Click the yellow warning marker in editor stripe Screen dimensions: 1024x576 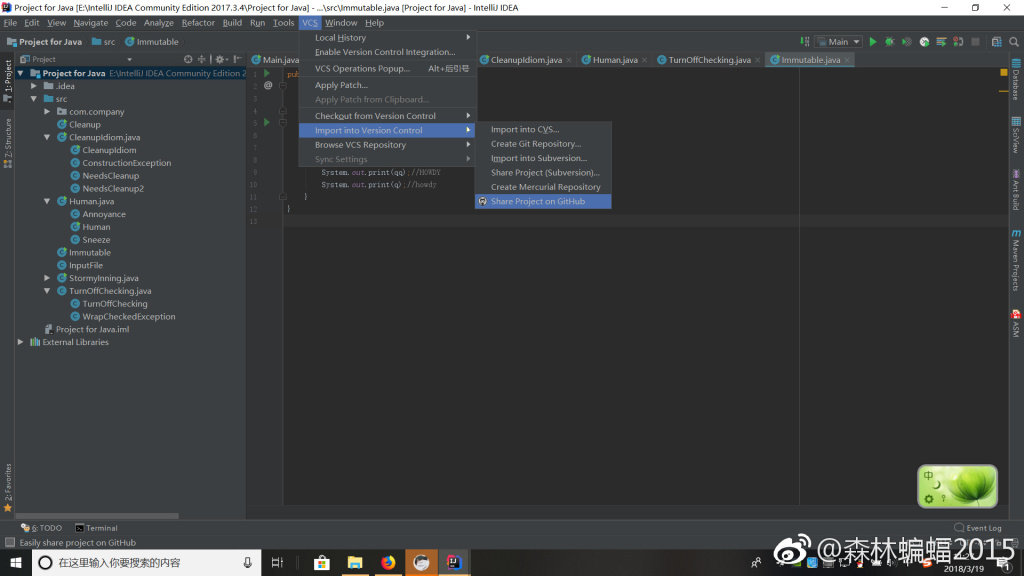pyautogui.click(x=1004, y=72)
